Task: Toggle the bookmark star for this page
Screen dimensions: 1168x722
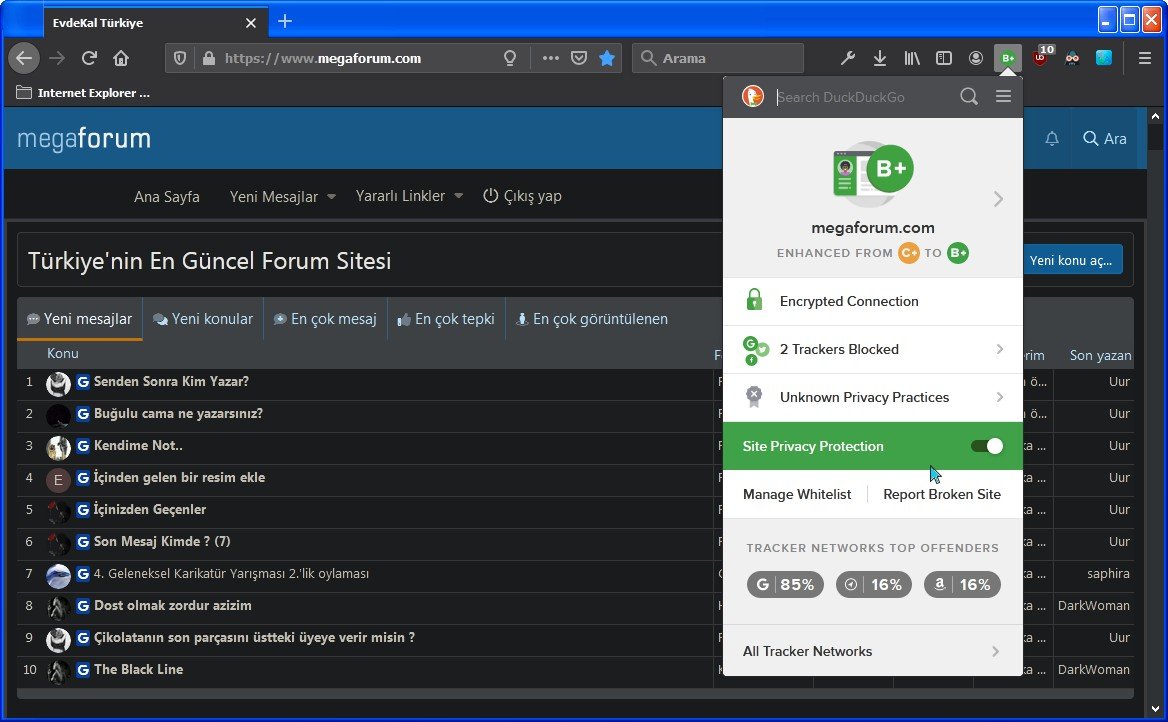Action: (x=607, y=58)
